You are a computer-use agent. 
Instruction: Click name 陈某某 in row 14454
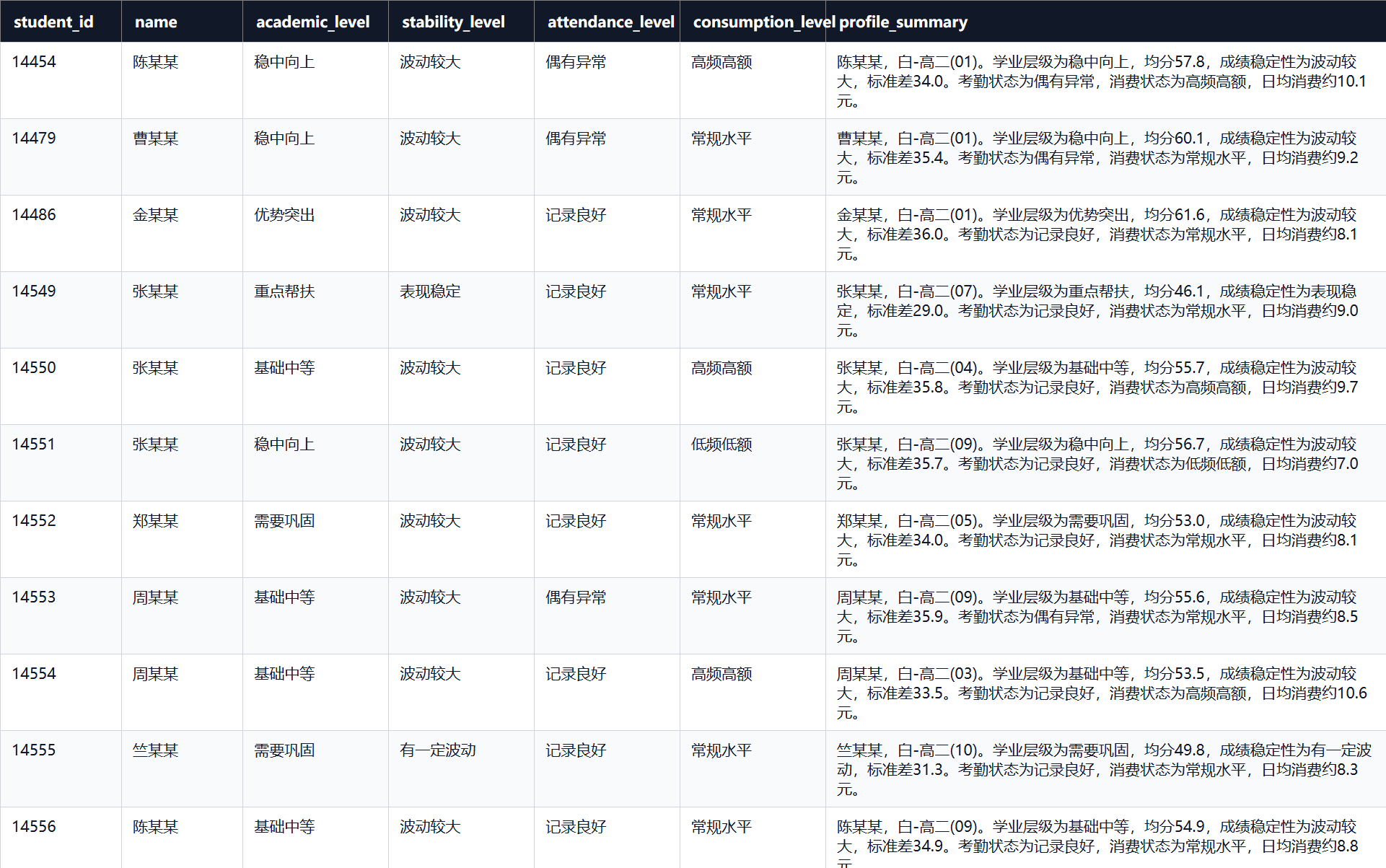(155, 62)
